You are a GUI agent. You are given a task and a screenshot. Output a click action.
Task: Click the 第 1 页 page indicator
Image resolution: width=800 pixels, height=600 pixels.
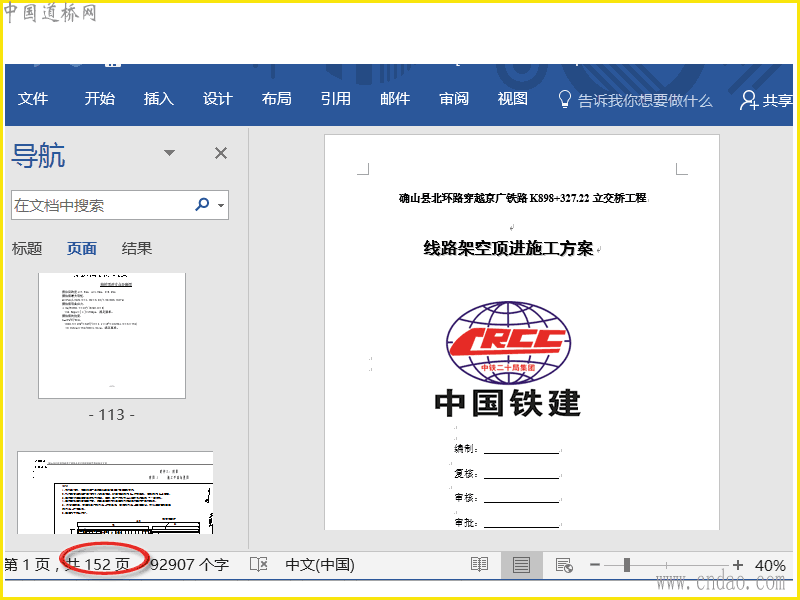(x=27, y=565)
